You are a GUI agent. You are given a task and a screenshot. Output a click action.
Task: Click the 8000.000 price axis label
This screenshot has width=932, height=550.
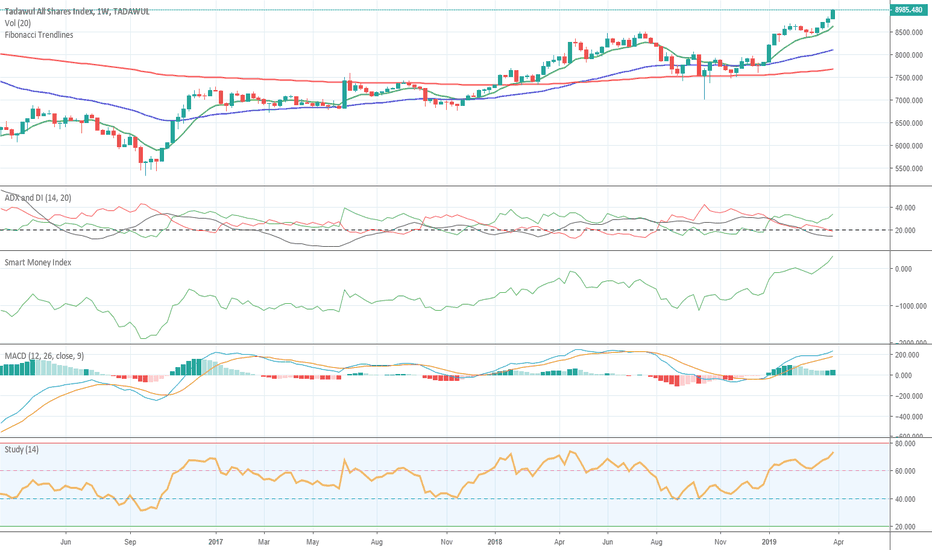[909, 55]
